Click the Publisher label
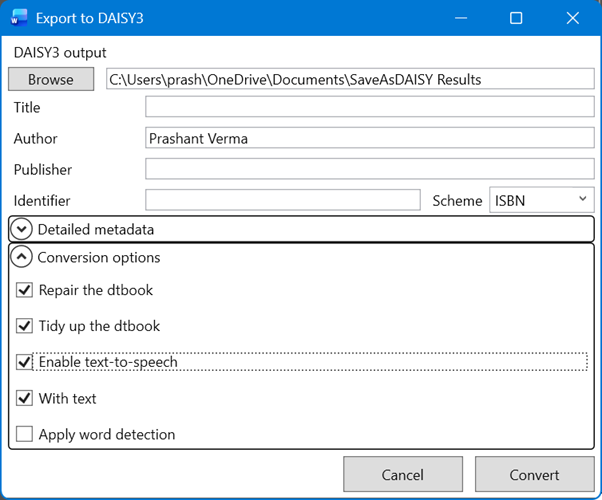This screenshot has width=602, height=500. tap(43, 169)
